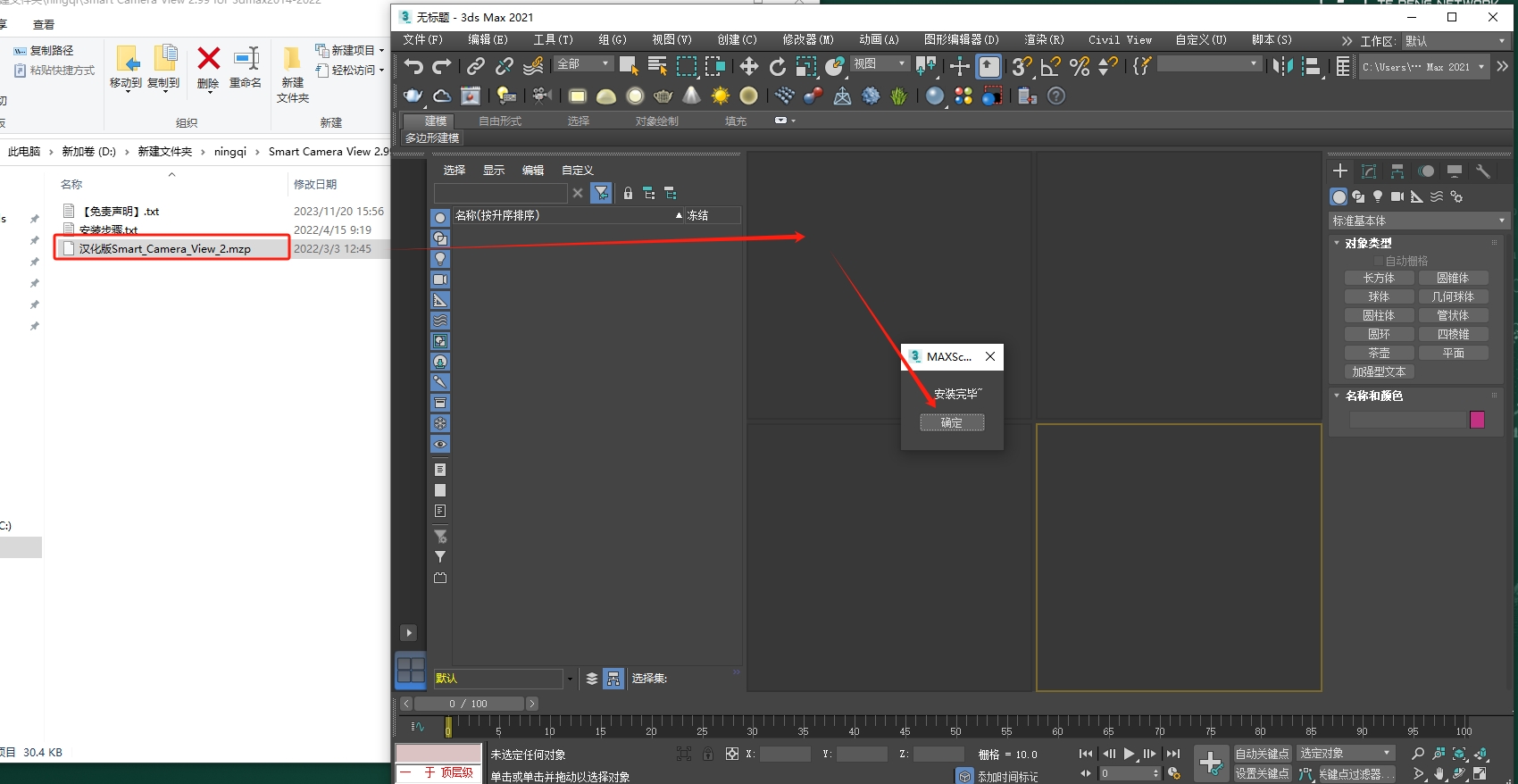Open the 全部 selection filter dropdown
This screenshot has height=784, width=1518.
(x=583, y=64)
